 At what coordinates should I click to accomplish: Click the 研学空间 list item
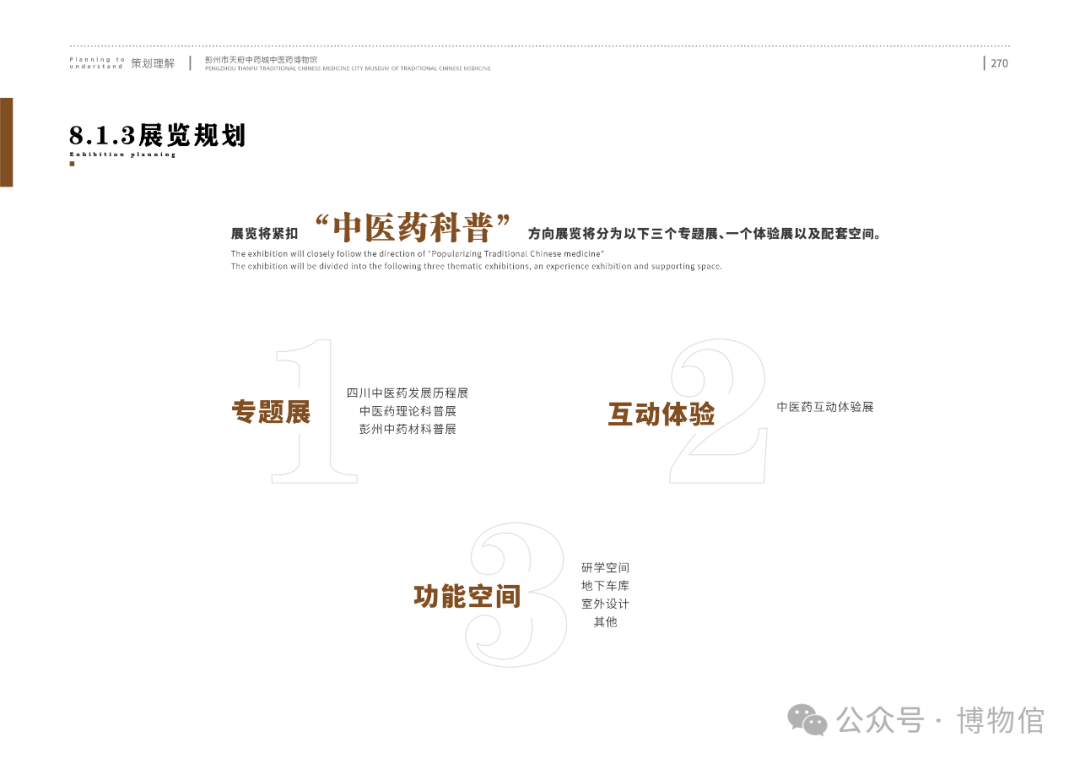coord(605,568)
